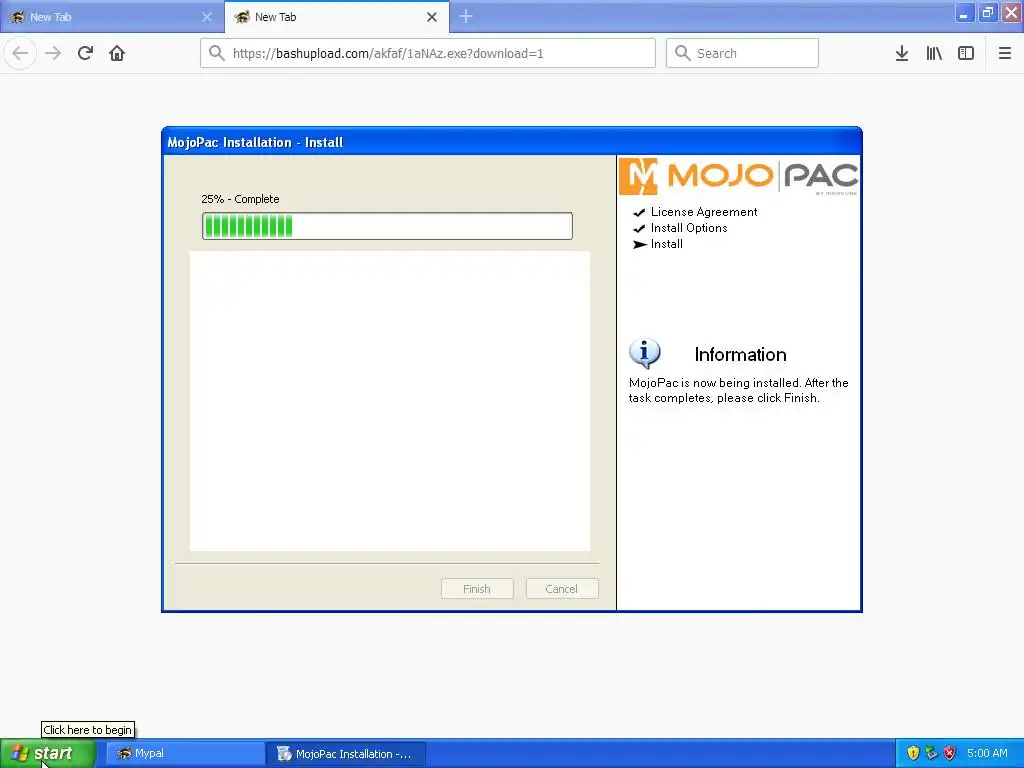Click the Install Options checkmark icon
Image resolution: width=1024 pixels, height=768 pixels.
pos(639,229)
